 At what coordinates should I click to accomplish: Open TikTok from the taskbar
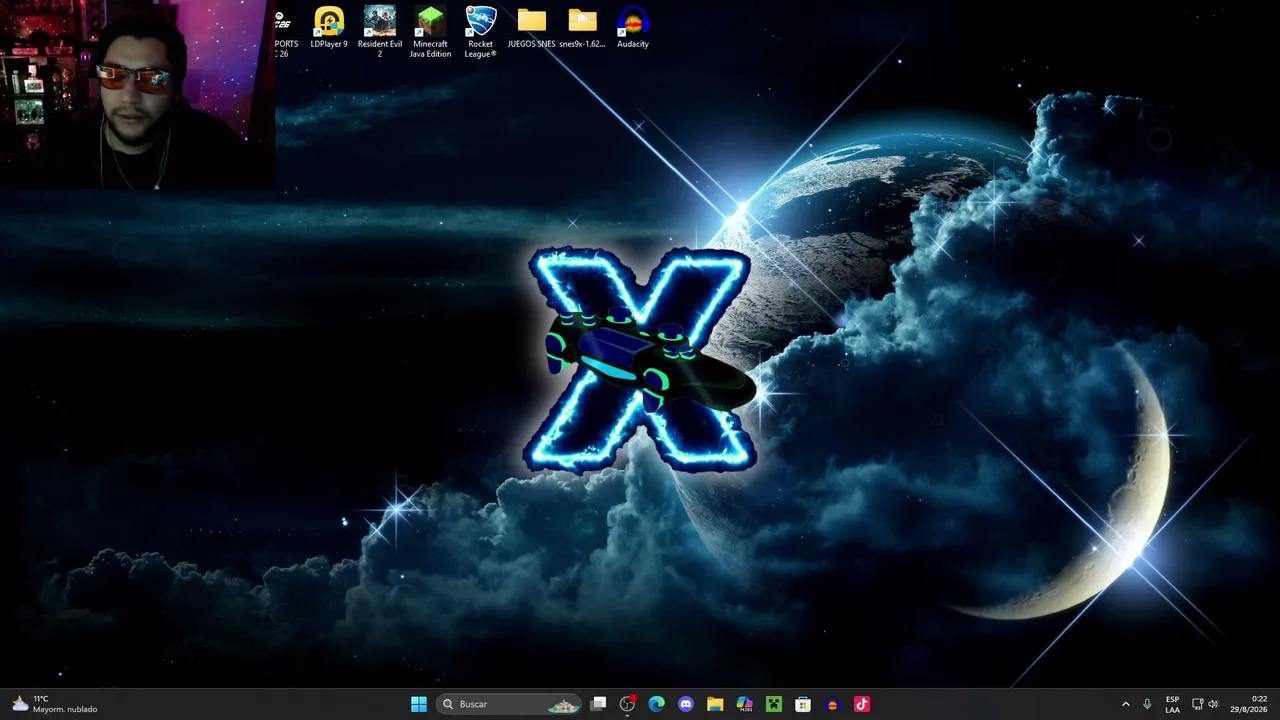pyautogui.click(x=862, y=704)
